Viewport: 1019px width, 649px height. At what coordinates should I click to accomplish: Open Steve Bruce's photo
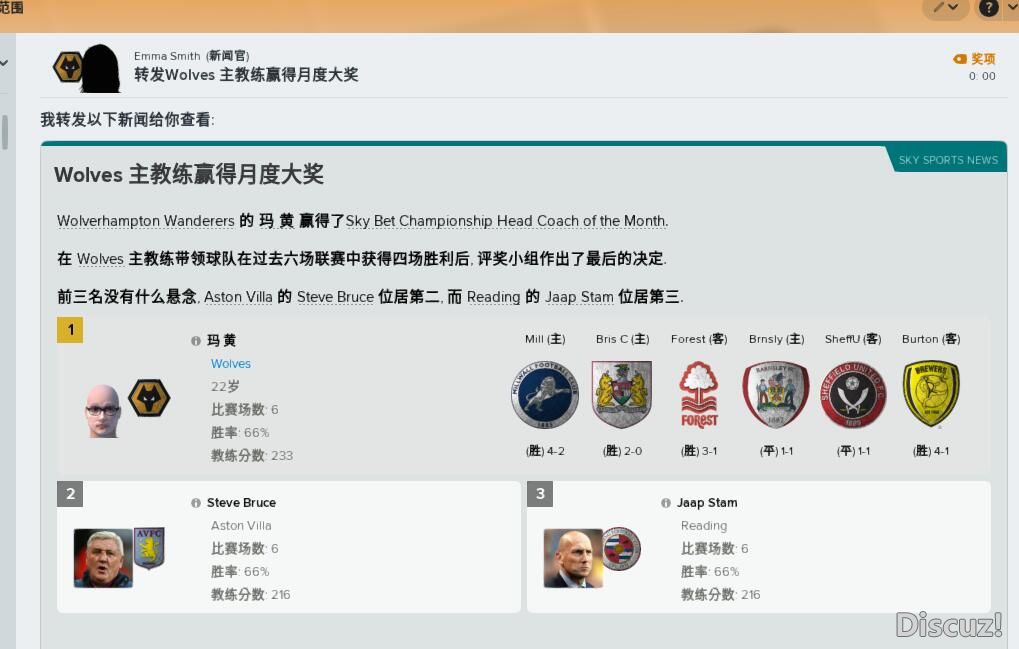103,558
